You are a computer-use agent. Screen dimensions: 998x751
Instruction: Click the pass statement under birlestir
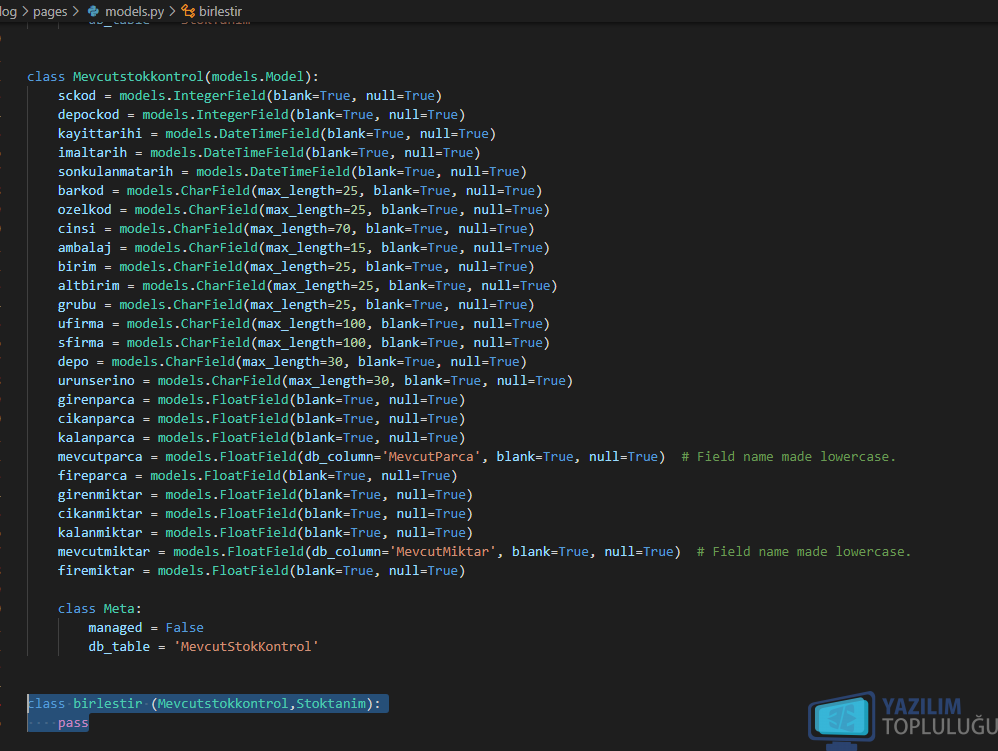click(73, 723)
